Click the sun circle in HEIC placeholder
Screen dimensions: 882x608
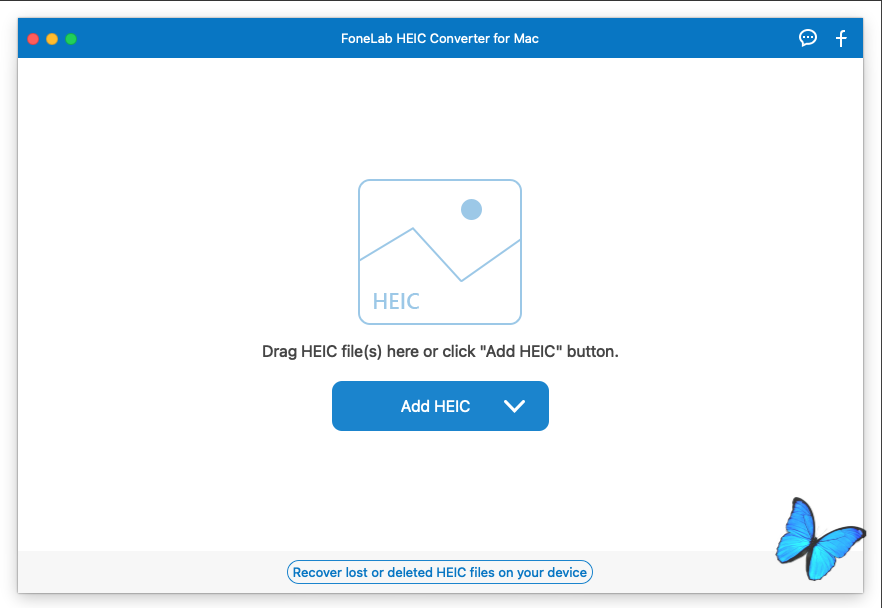(471, 209)
